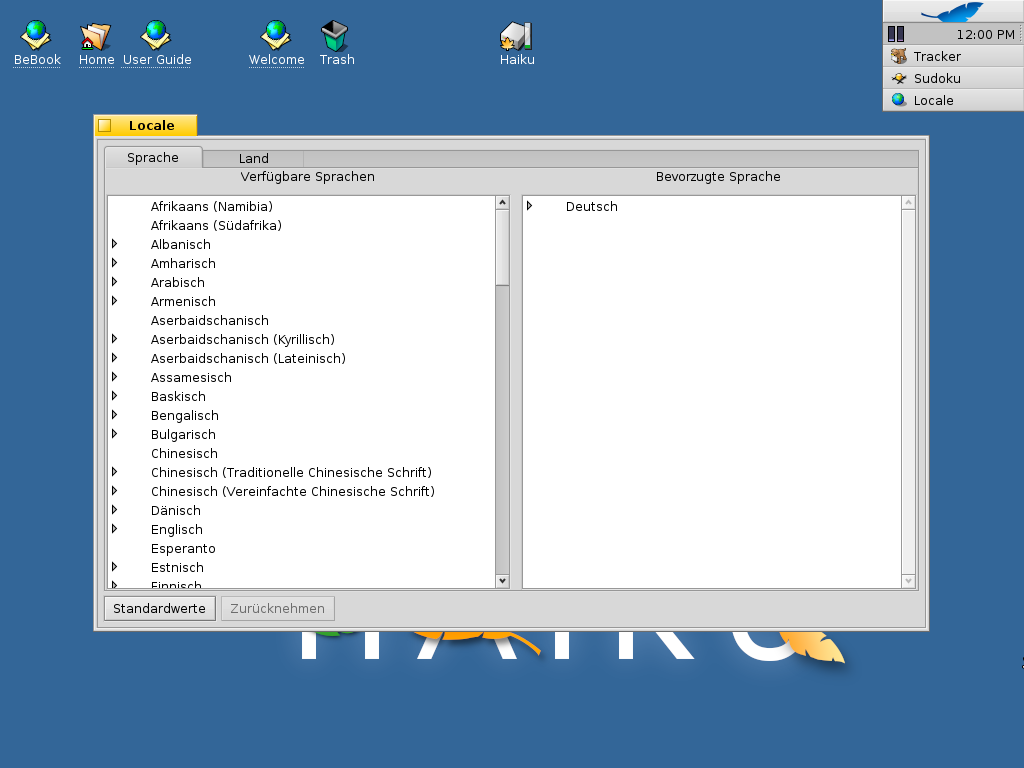Click the Locale window close box
The image size is (1024, 768).
point(105,125)
